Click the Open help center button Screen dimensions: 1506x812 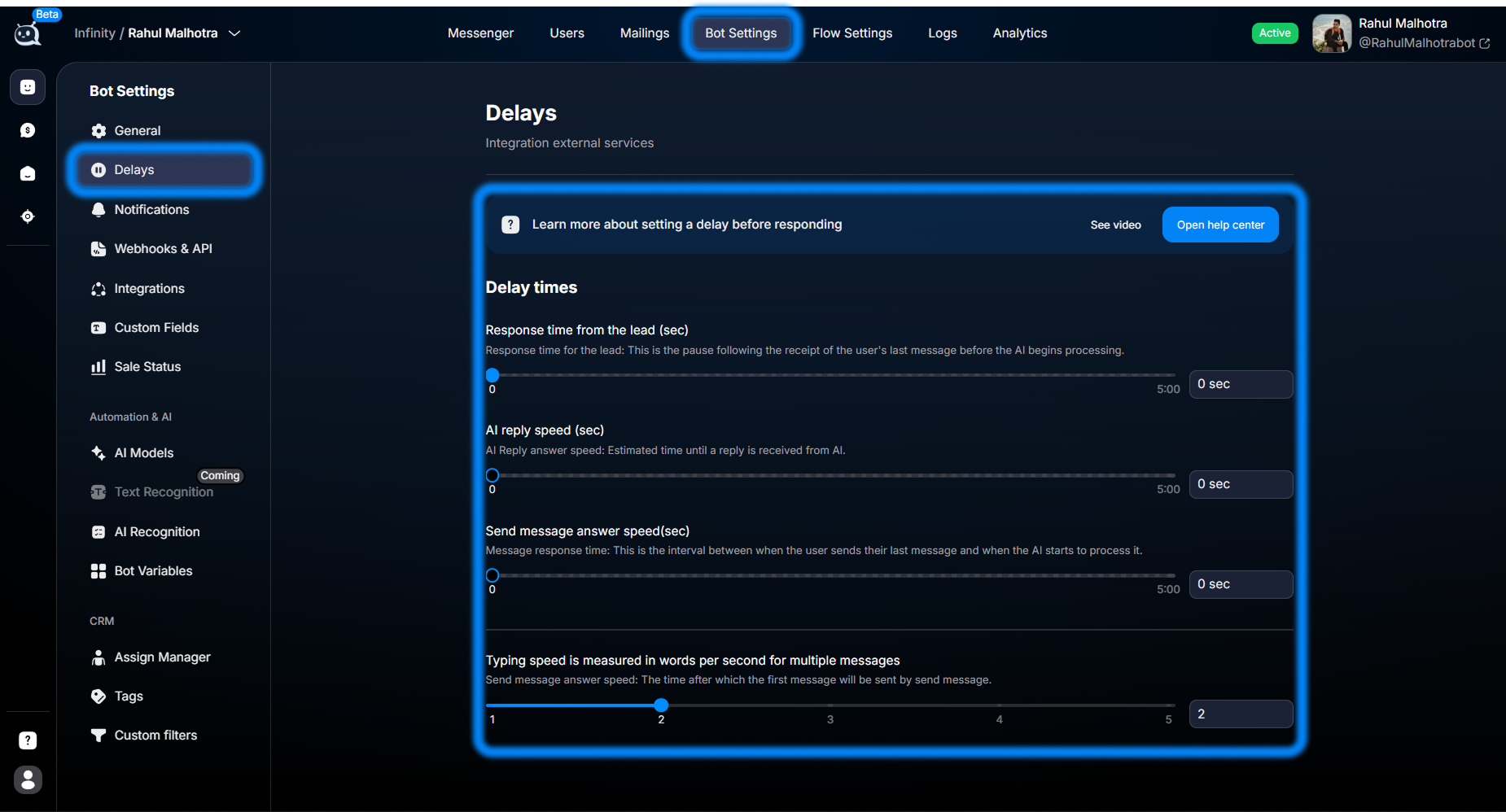(1220, 225)
